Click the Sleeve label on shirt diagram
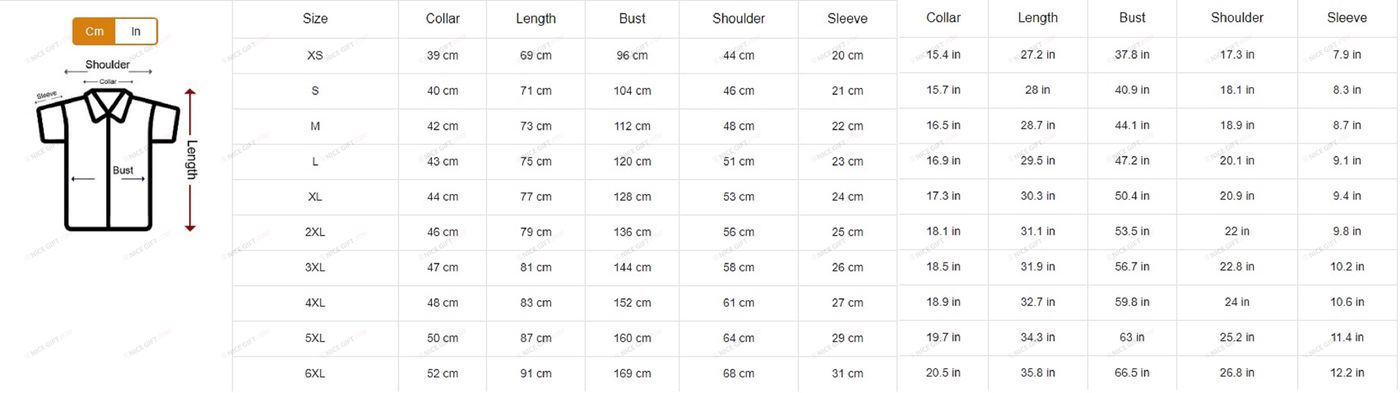Viewport: 1400px width, 393px height. point(46,95)
